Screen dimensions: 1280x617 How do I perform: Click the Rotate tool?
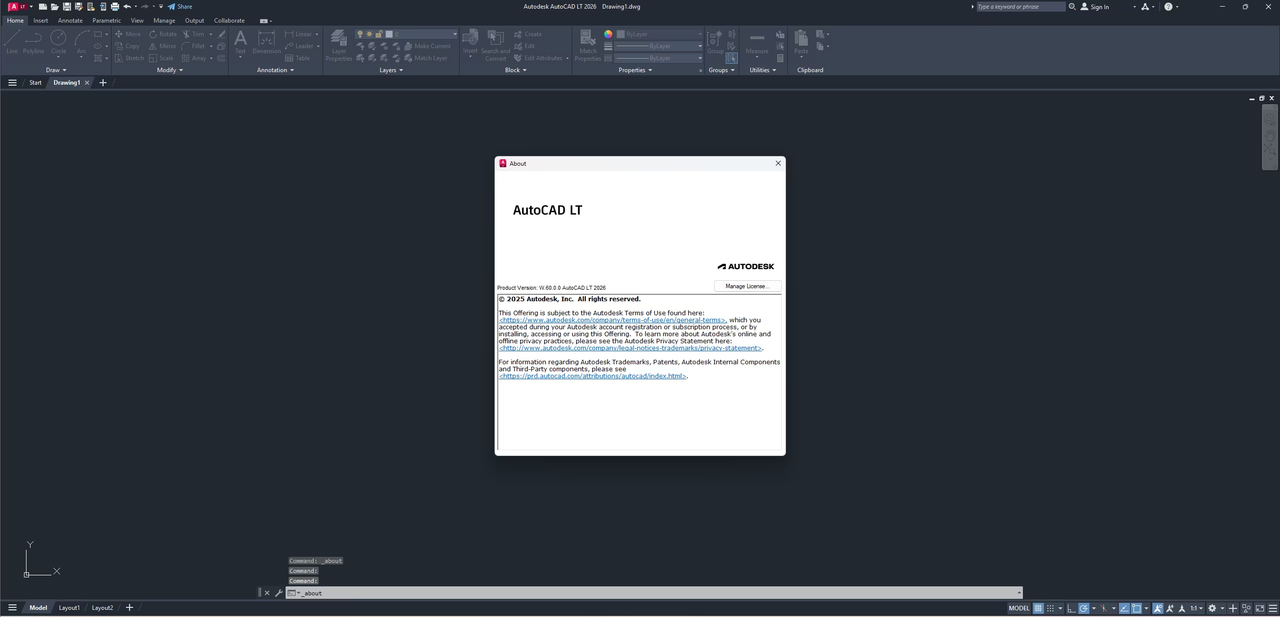click(x=162, y=34)
